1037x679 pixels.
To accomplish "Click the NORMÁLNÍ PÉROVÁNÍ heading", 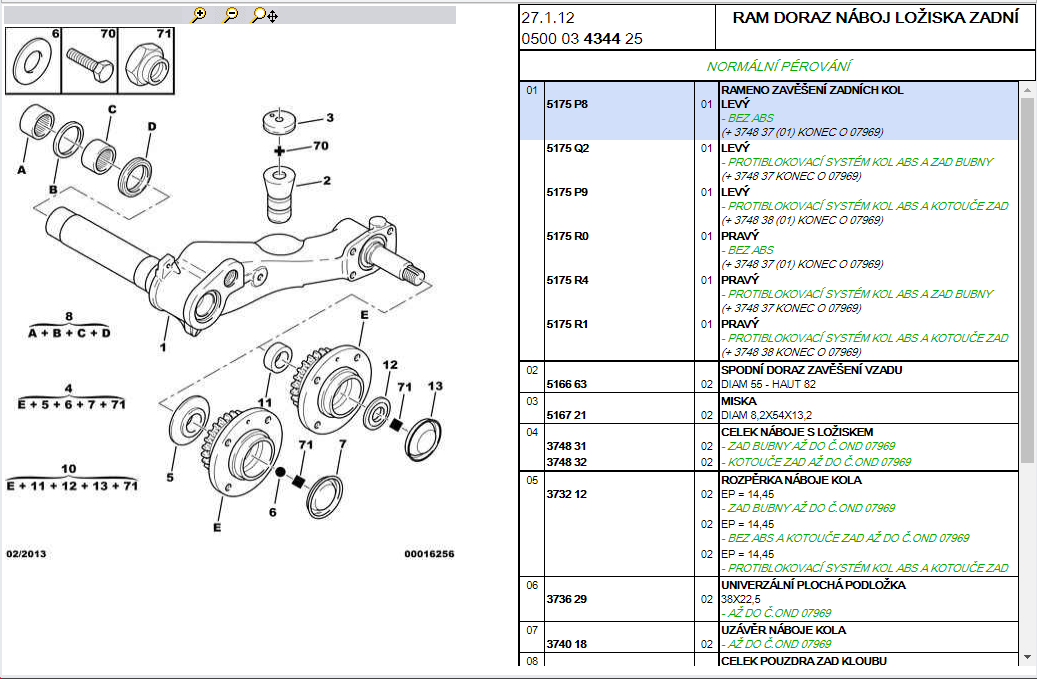I will [x=778, y=66].
